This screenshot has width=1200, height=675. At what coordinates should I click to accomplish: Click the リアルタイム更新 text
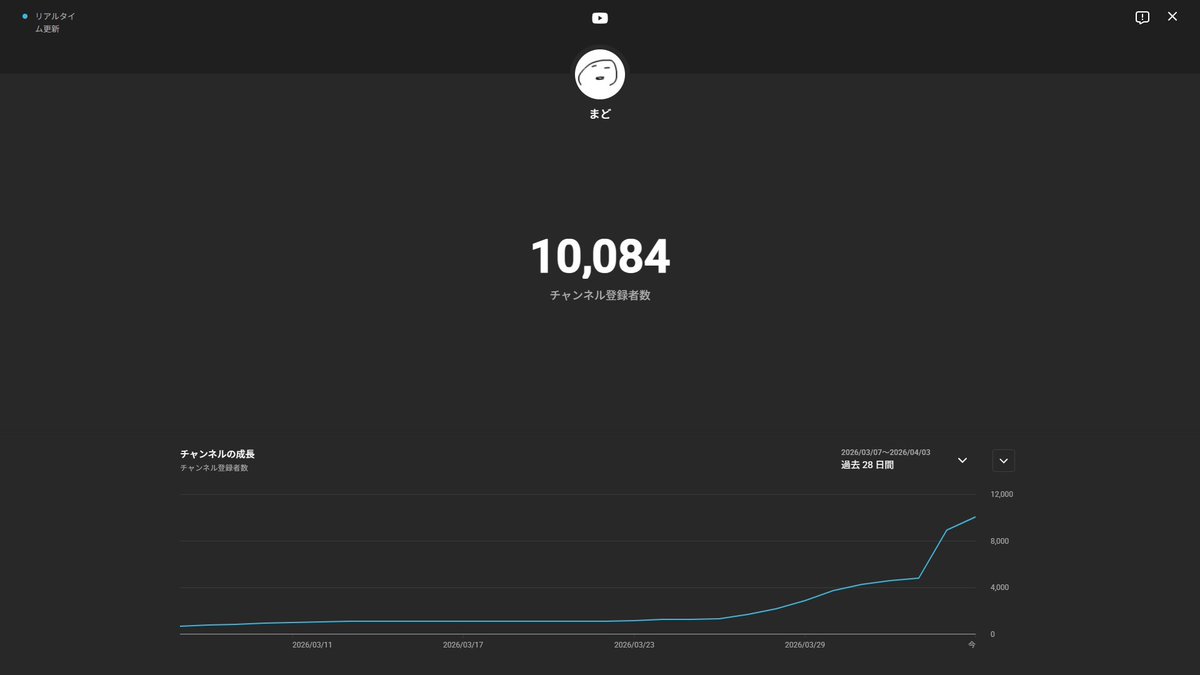coord(55,22)
